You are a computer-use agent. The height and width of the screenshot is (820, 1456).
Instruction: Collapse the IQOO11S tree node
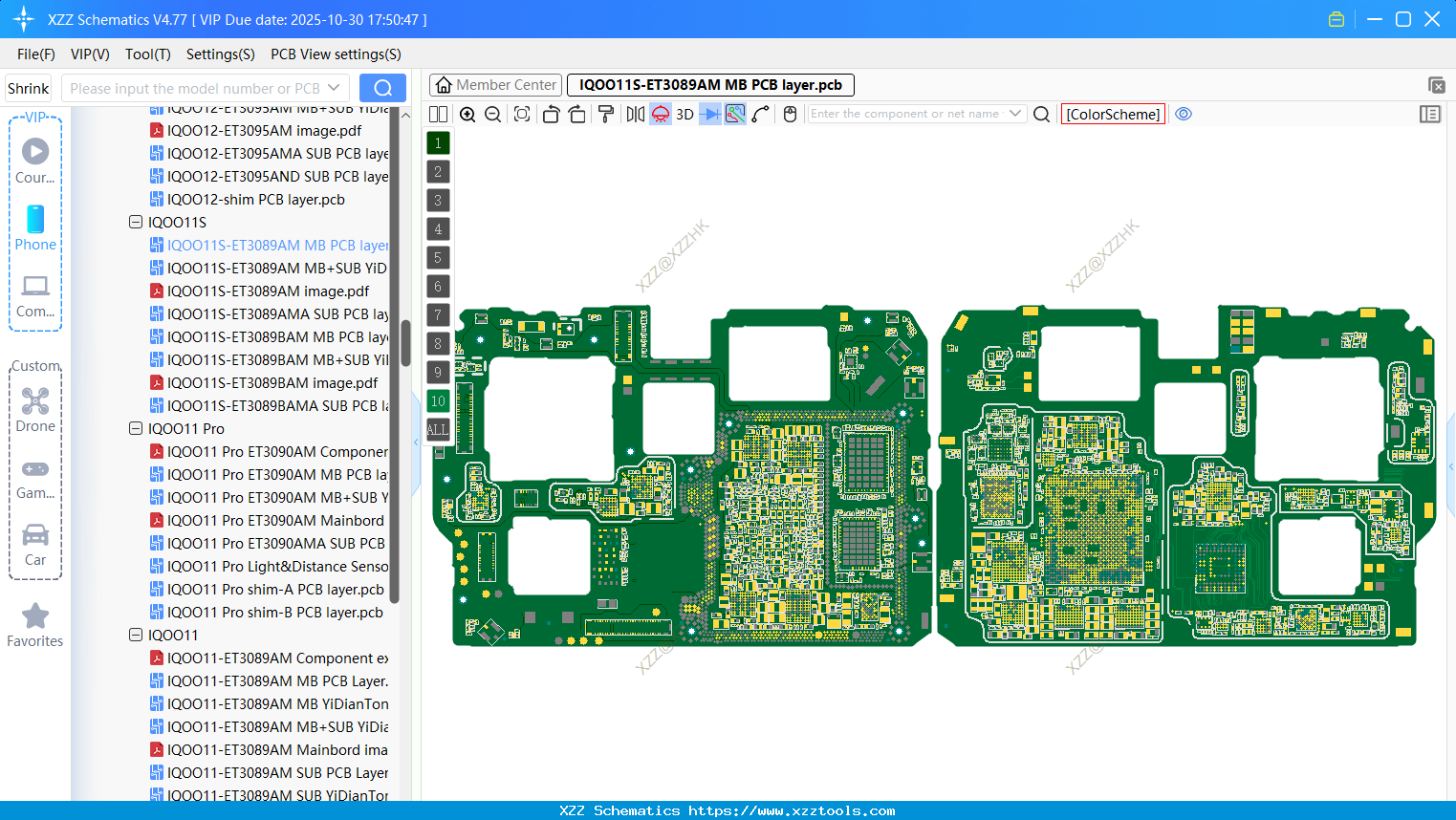(x=136, y=222)
